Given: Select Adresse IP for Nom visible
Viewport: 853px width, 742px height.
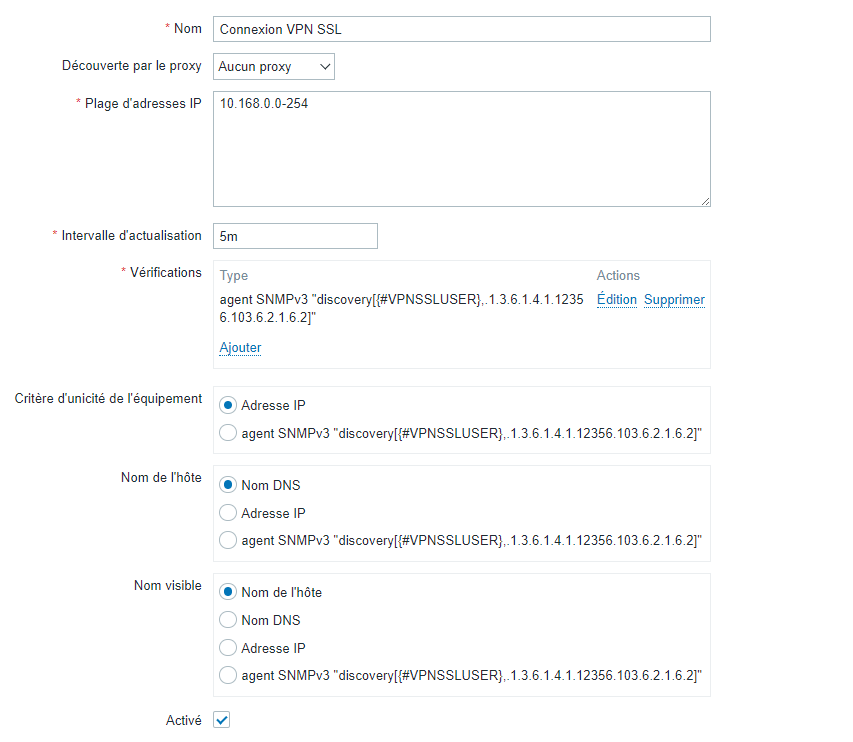Looking at the screenshot, I should (228, 648).
